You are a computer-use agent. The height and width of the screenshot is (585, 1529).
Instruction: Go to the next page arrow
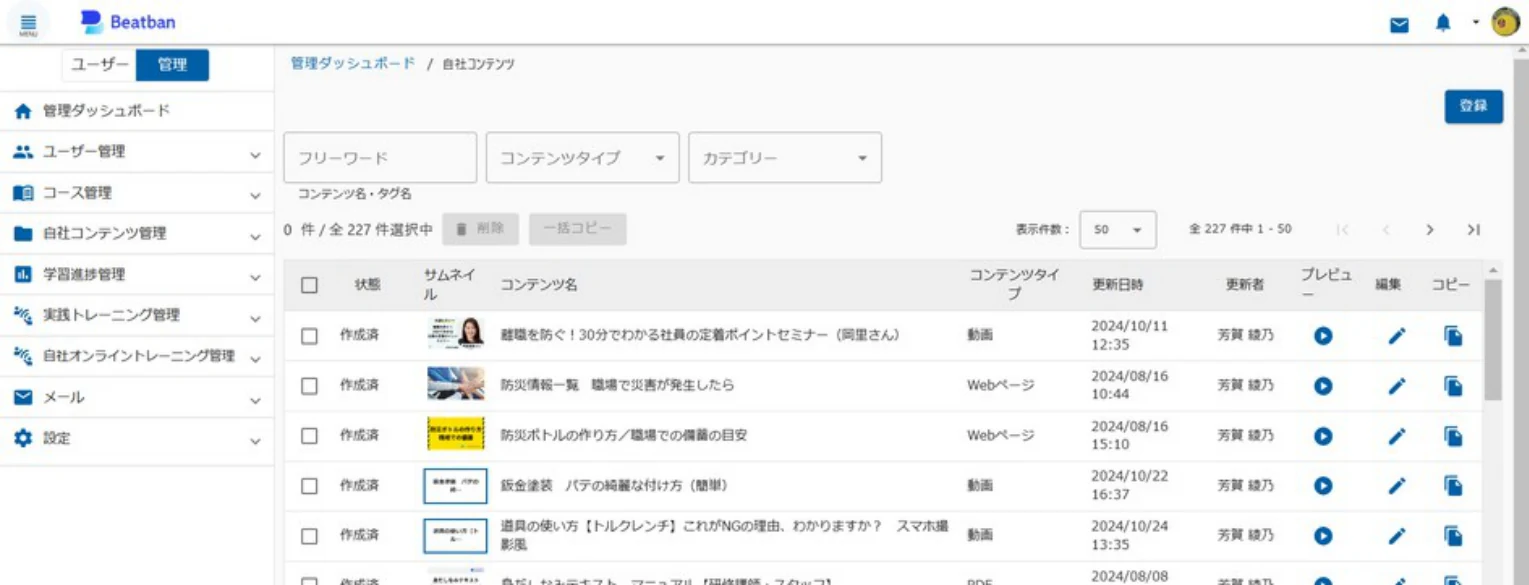(x=1430, y=230)
